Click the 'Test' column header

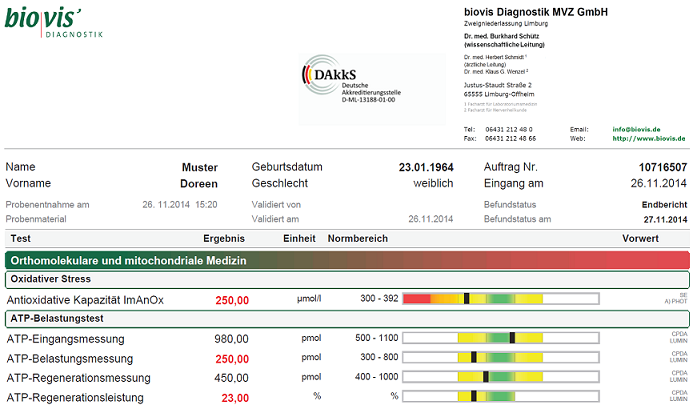[20, 238]
